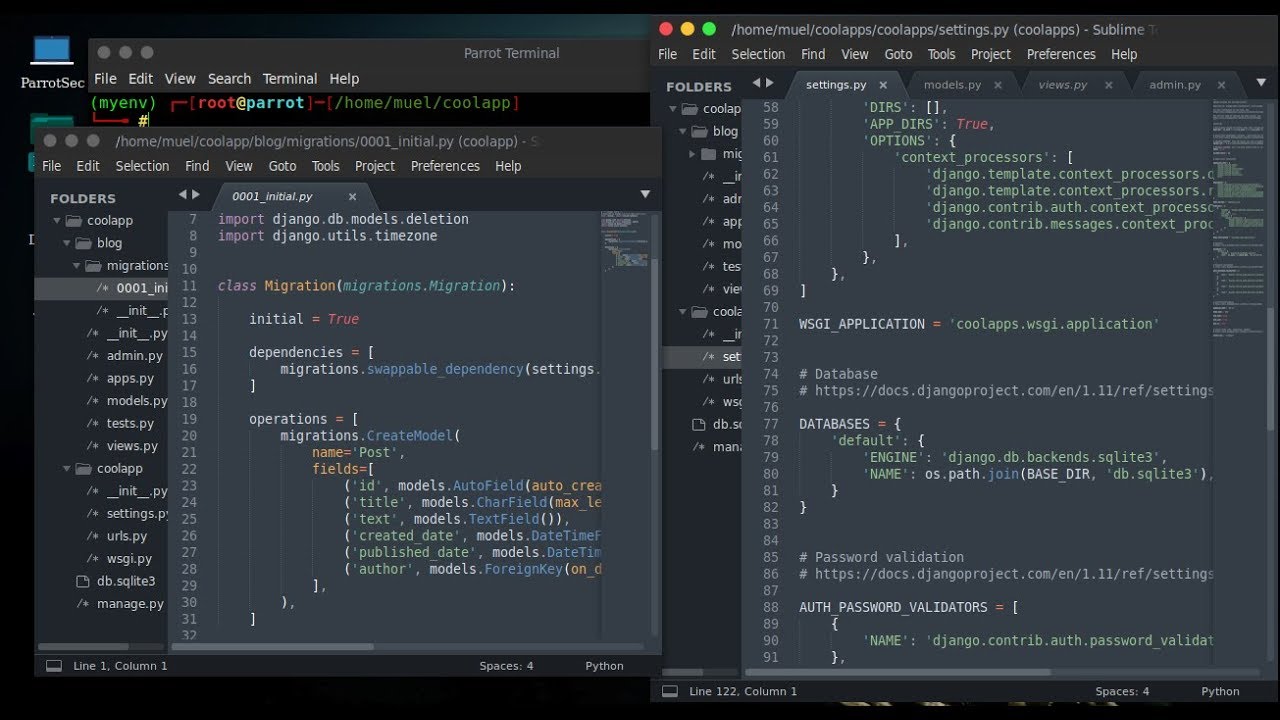Screen dimensions: 1280x720
Task: Collapse the blog folder in settings.py window
Action: click(x=684, y=131)
